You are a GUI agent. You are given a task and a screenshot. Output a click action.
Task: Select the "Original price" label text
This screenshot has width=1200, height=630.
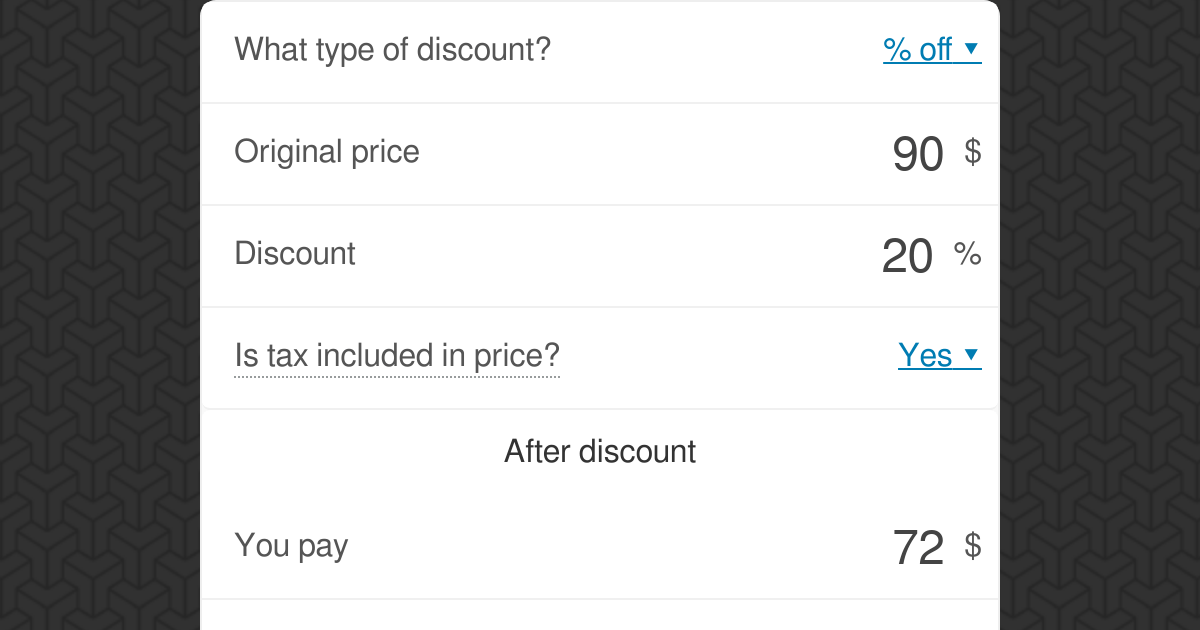click(326, 152)
